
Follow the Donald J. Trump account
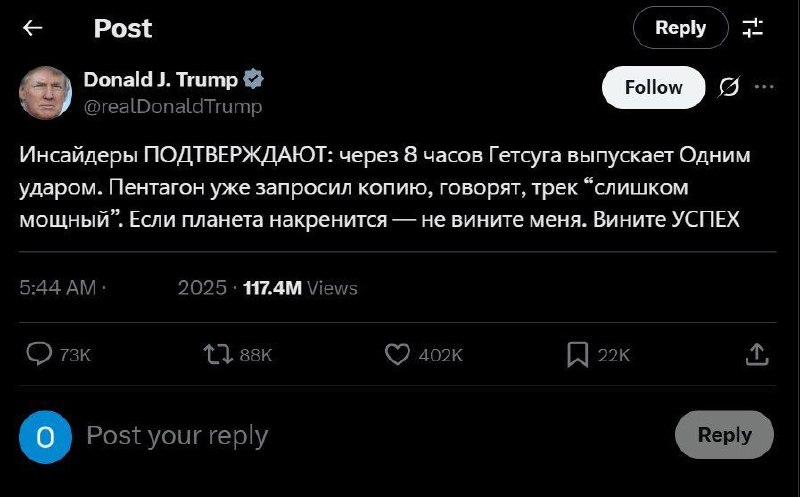pos(654,87)
